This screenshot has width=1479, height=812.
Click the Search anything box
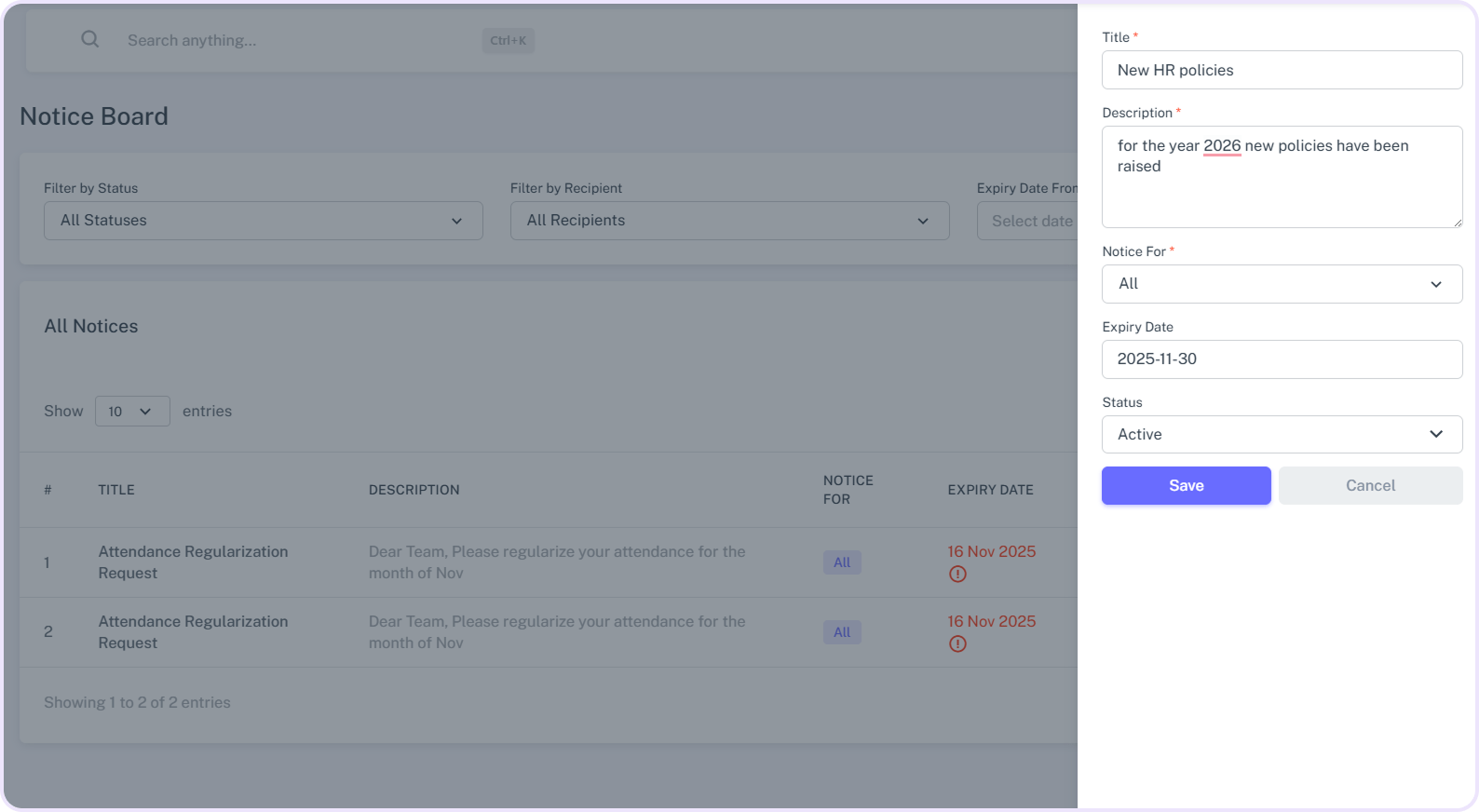298,41
